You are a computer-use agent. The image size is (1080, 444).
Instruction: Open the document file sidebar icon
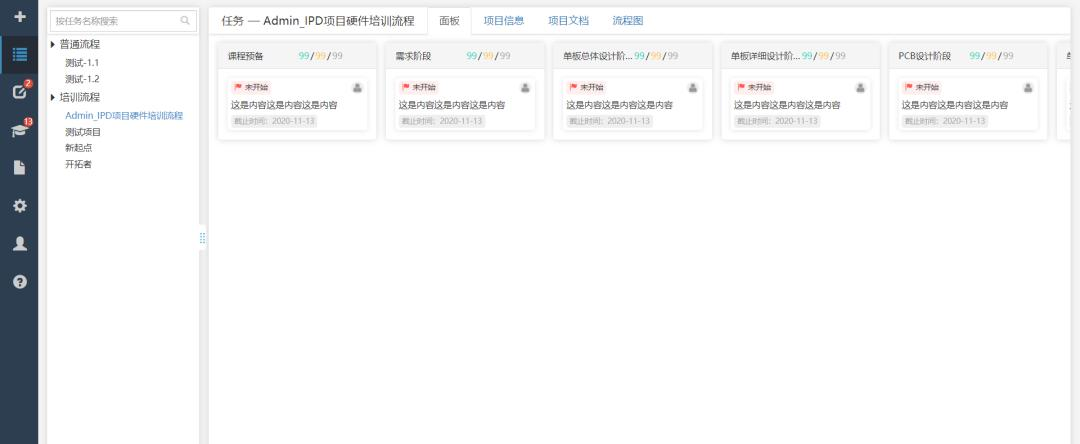tap(19, 168)
